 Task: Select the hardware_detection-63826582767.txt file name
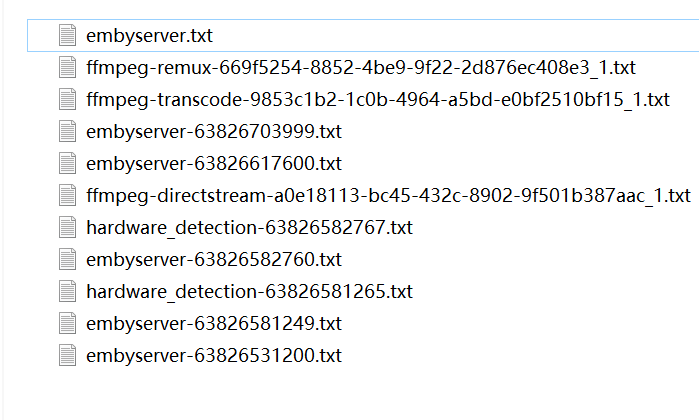pyautogui.click(x=249, y=228)
